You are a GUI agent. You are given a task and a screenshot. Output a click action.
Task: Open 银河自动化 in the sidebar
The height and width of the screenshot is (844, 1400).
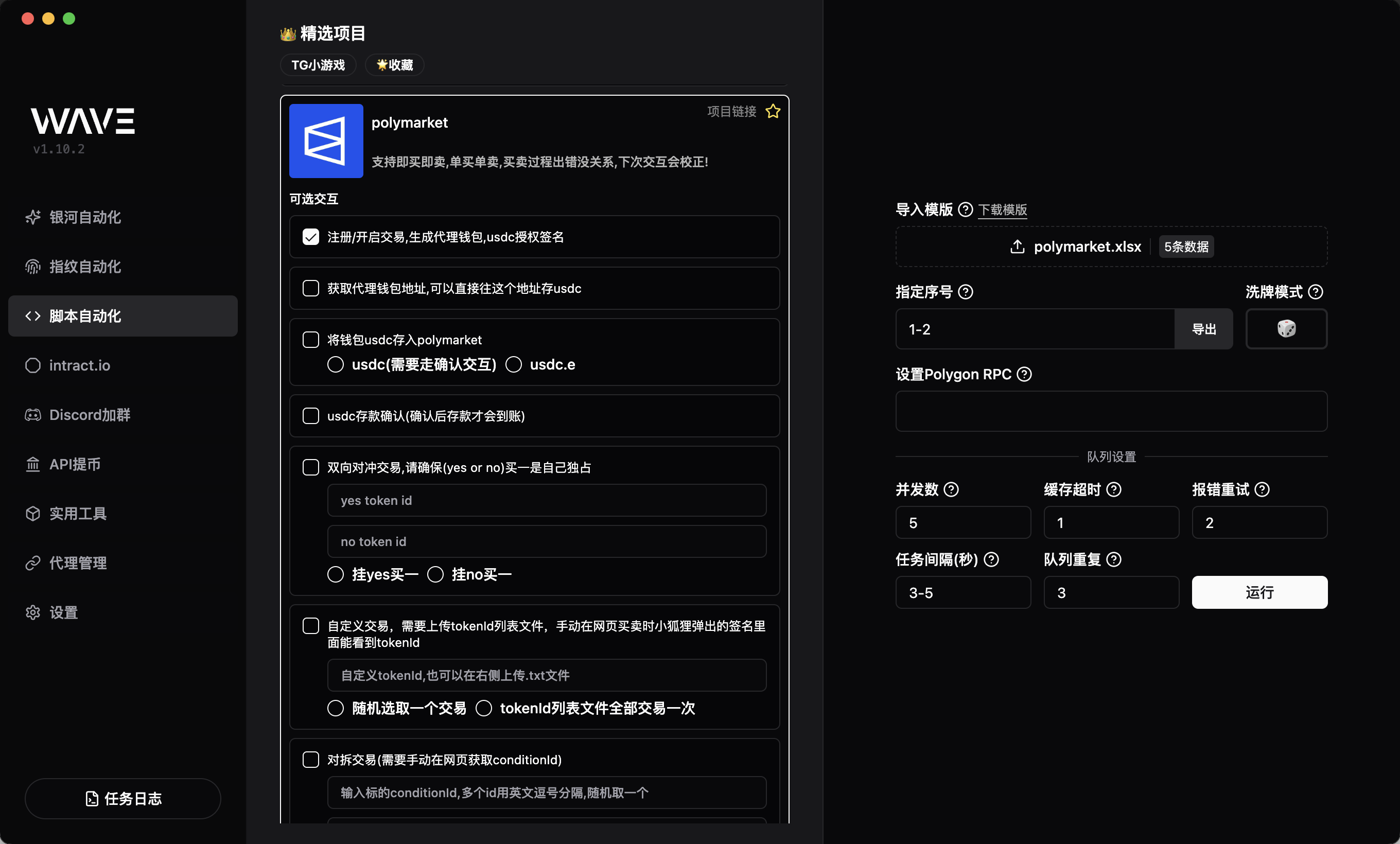[x=84, y=217]
